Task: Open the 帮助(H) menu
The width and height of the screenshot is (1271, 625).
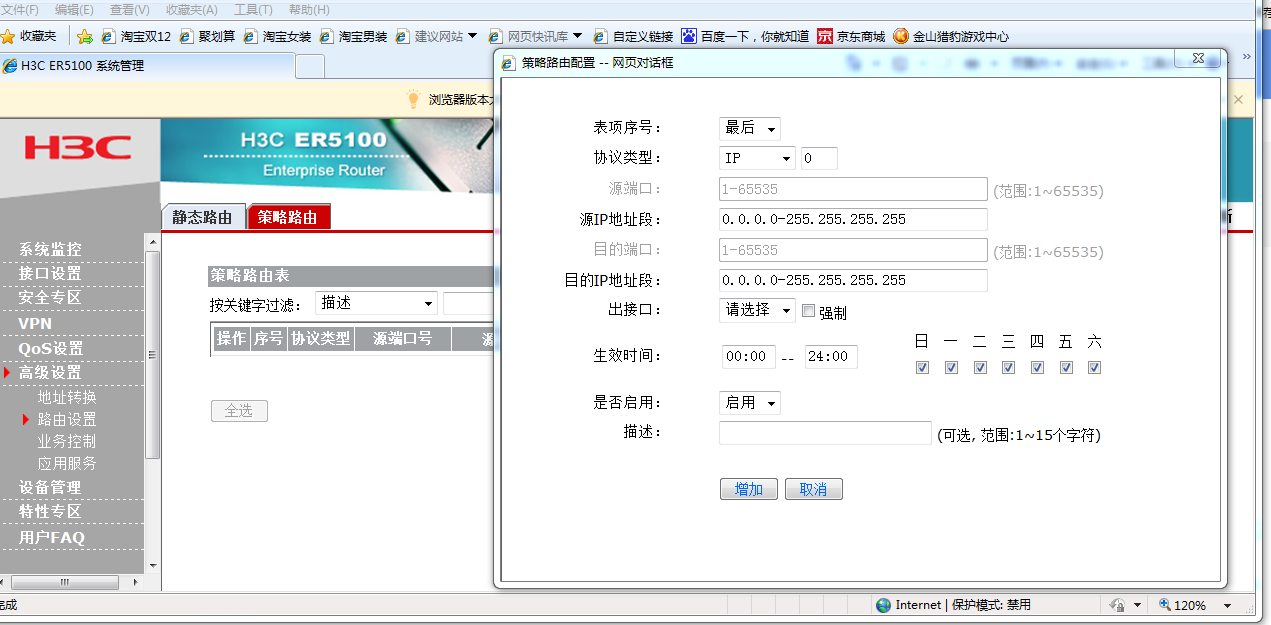Action: coord(309,9)
